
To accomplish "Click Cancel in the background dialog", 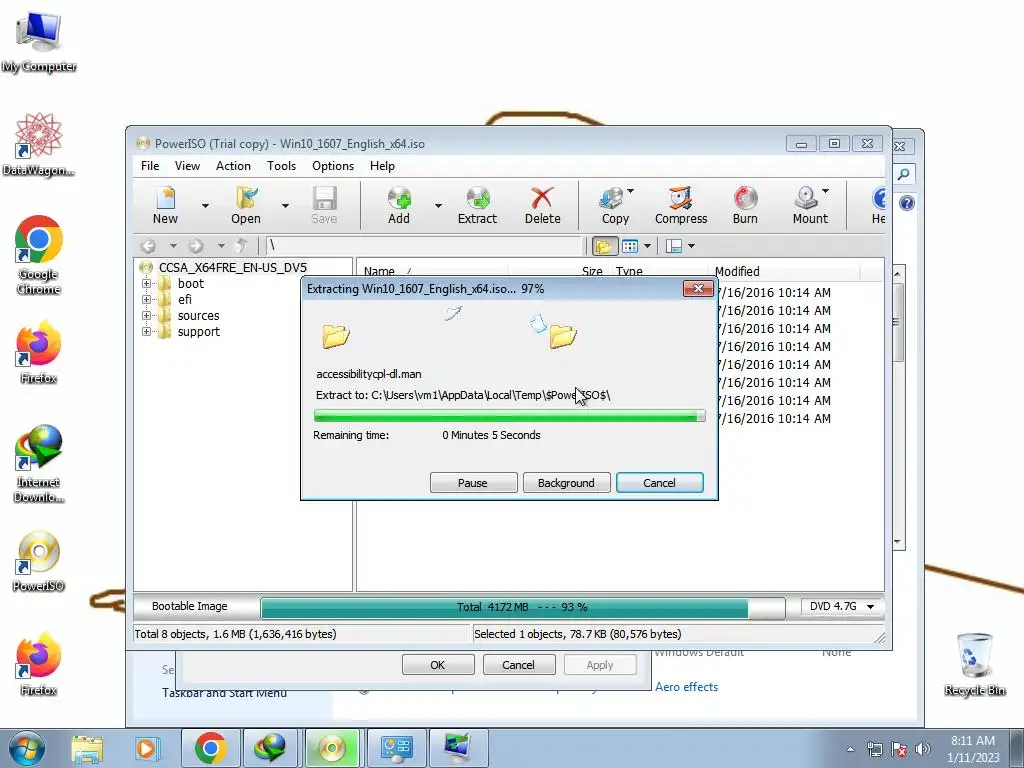I will 519,665.
